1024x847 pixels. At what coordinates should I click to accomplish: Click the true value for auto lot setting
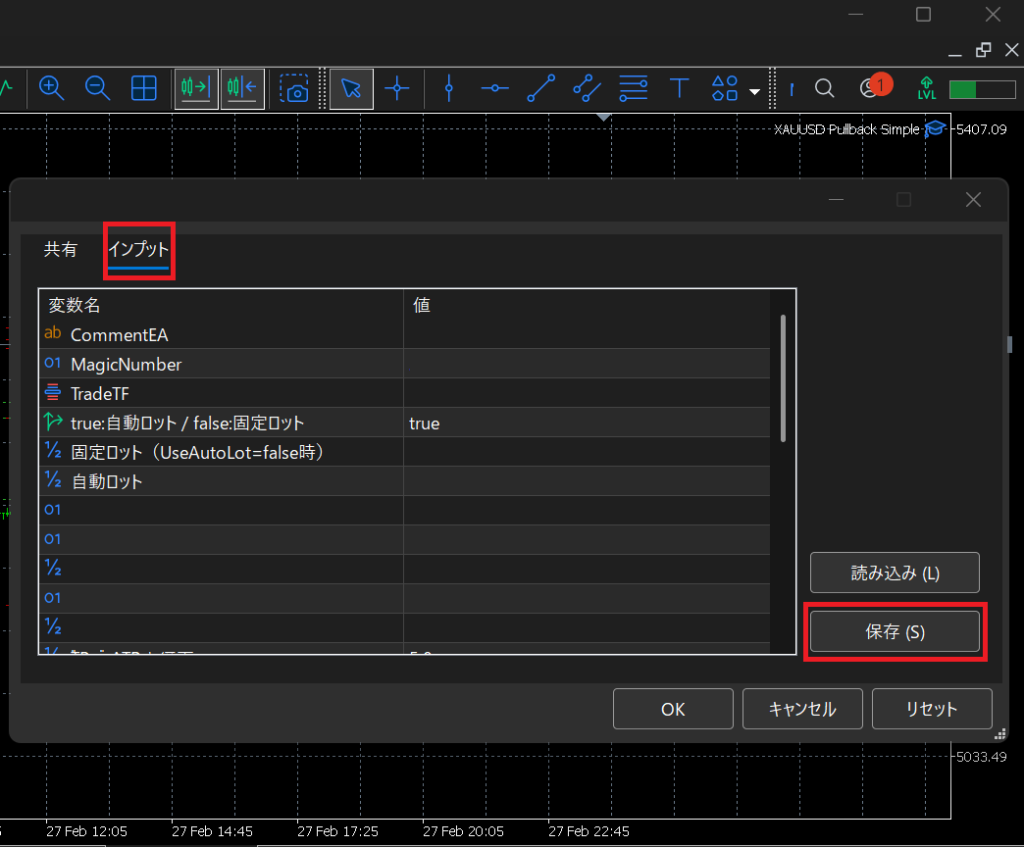424,423
